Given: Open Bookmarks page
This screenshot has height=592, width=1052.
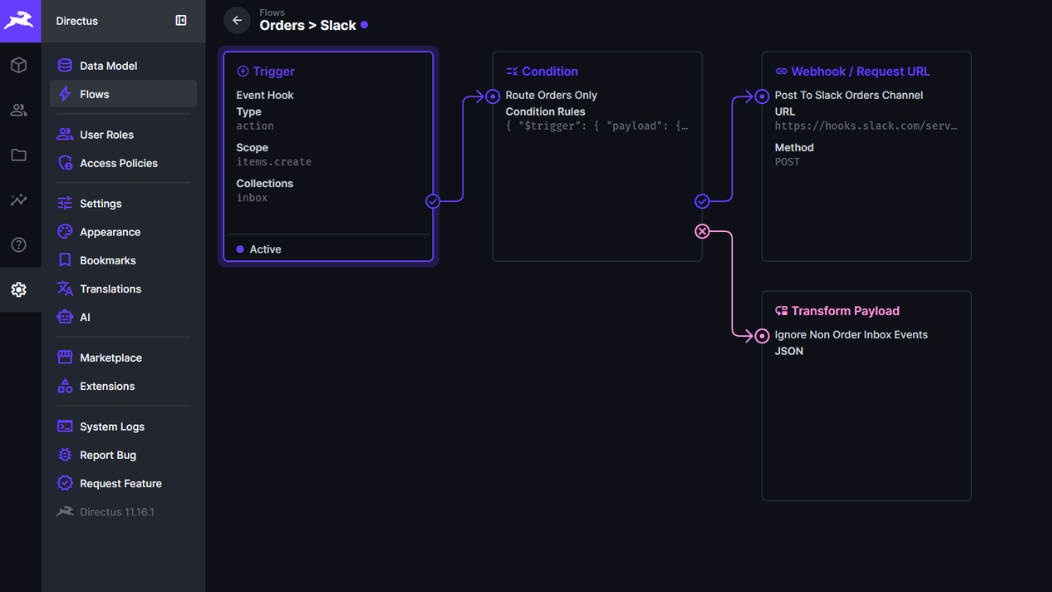Looking at the screenshot, I should (x=123, y=260).
